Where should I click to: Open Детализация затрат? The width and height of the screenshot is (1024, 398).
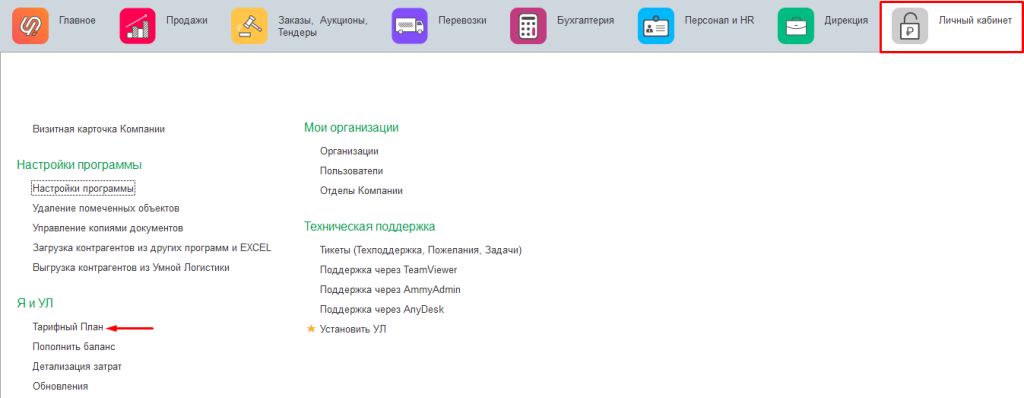(77, 366)
